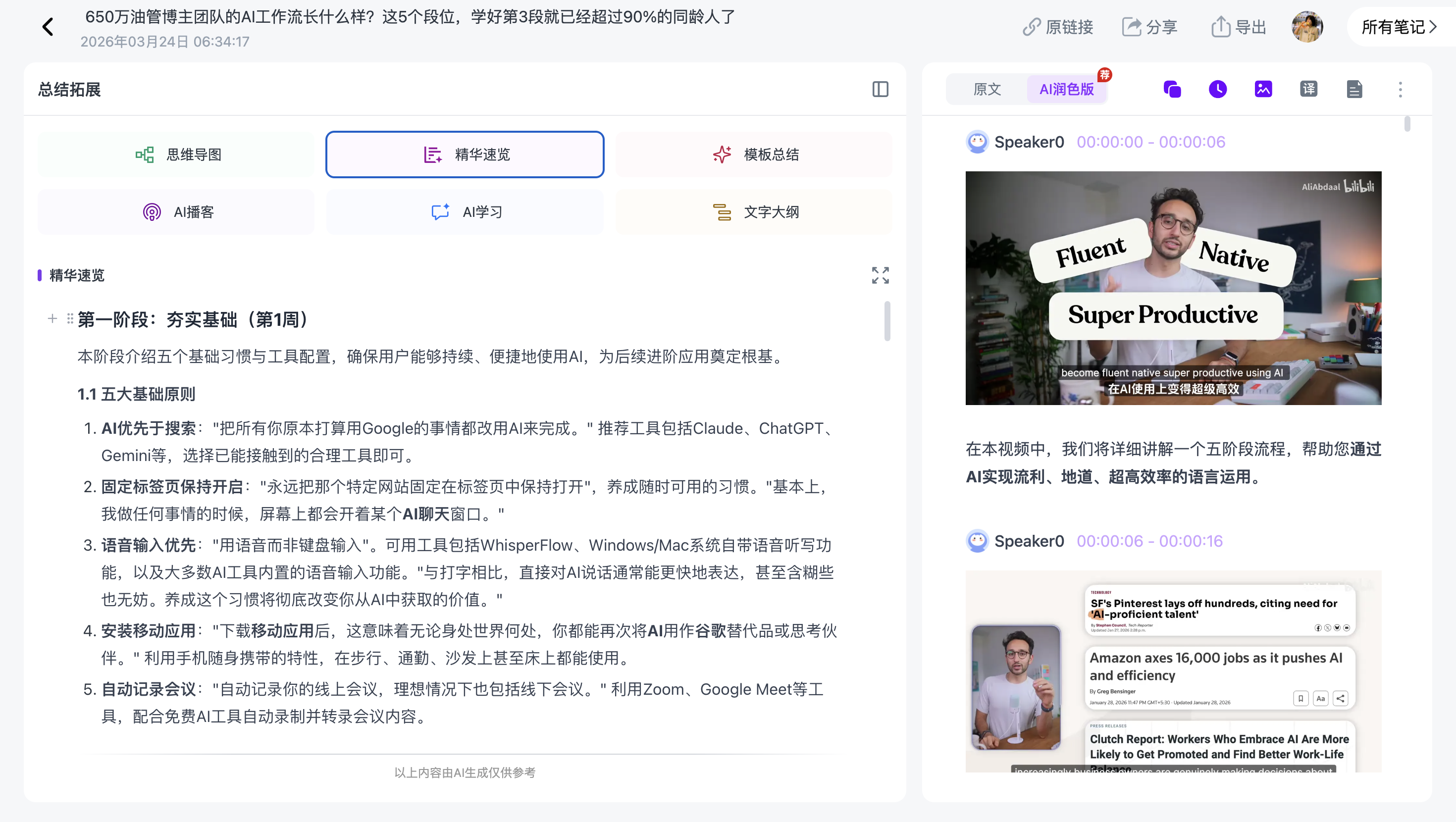
Task: Open the user profile avatar
Action: tap(1307, 27)
